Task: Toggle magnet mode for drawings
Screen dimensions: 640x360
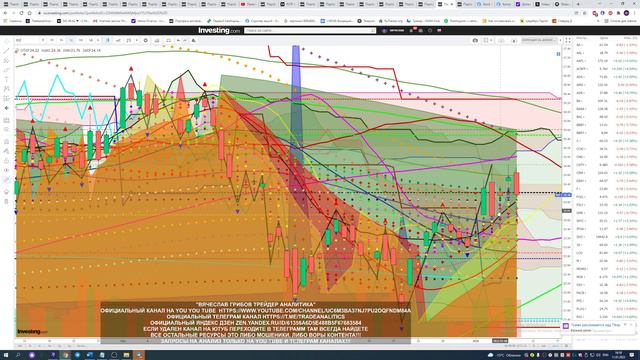Action: (6, 142)
